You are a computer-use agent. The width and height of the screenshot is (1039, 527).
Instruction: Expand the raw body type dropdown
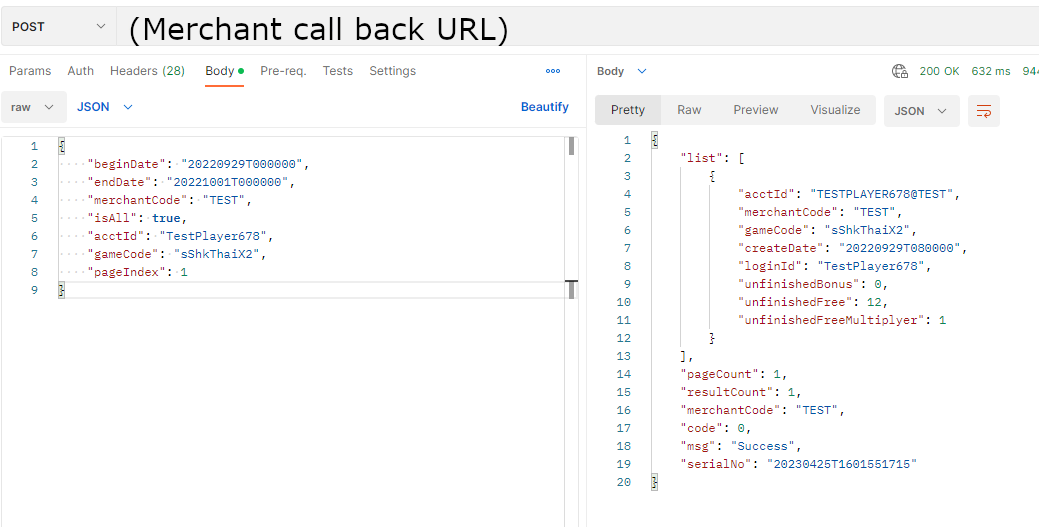pyautogui.click(x=33, y=107)
